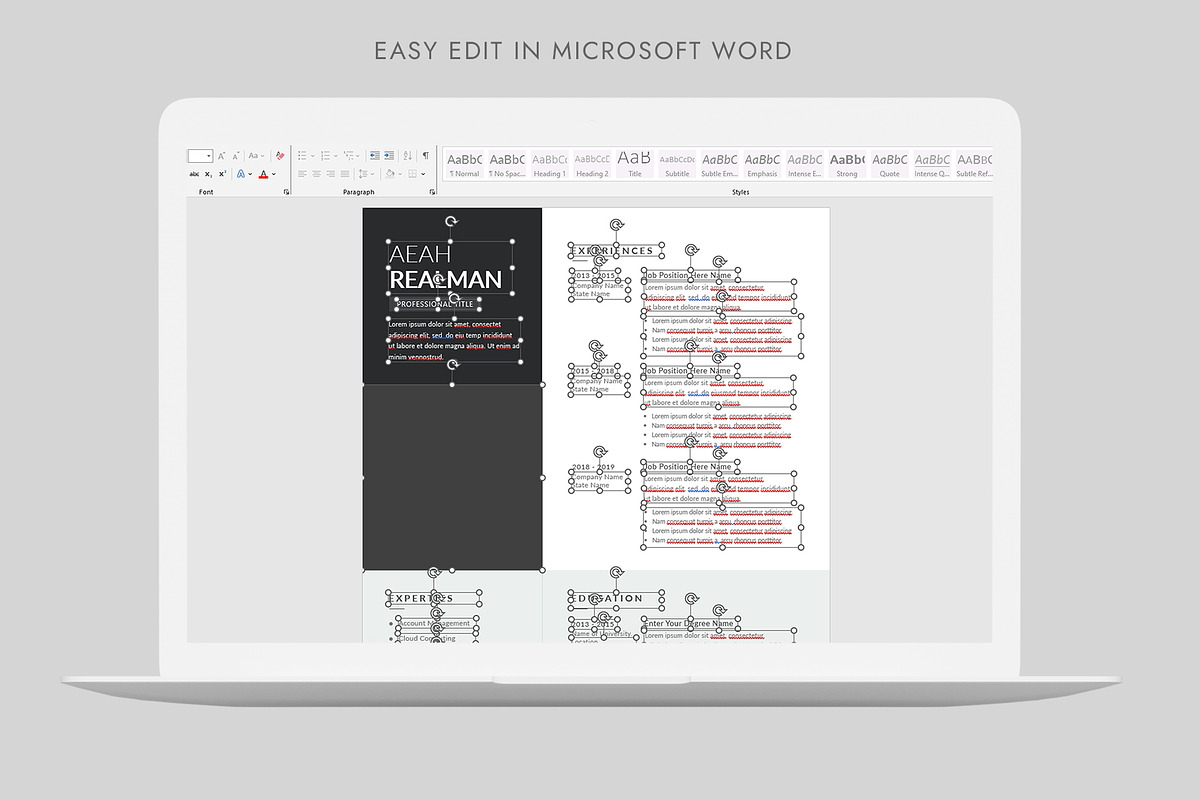
Task: Open the Font dialog launcher
Action: click(286, 192)
